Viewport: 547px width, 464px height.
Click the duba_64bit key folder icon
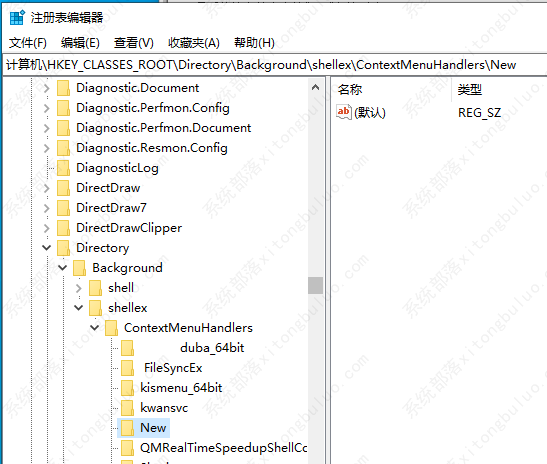[x=127, y=348]
